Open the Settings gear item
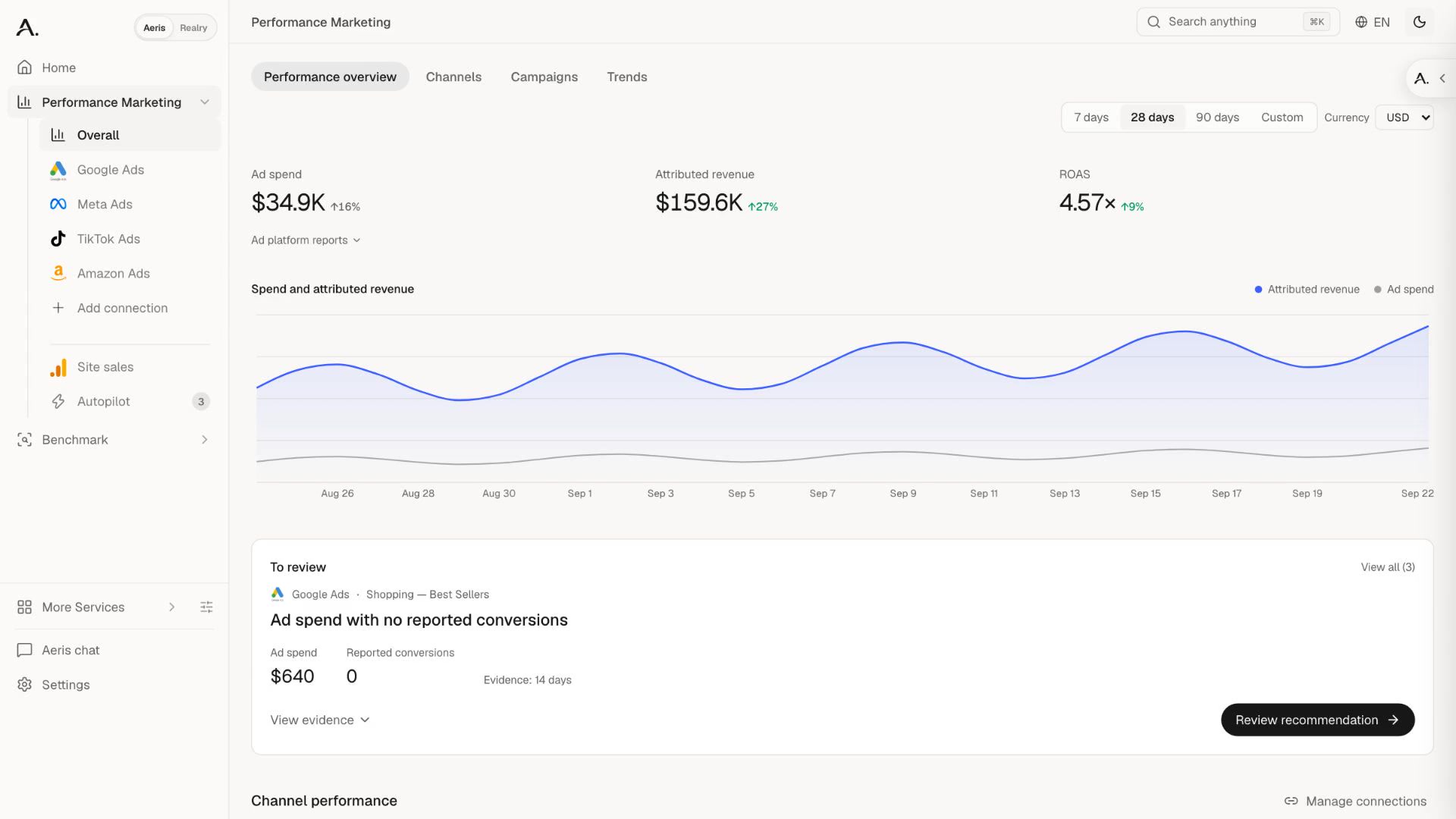 click(x=114, y=685)
